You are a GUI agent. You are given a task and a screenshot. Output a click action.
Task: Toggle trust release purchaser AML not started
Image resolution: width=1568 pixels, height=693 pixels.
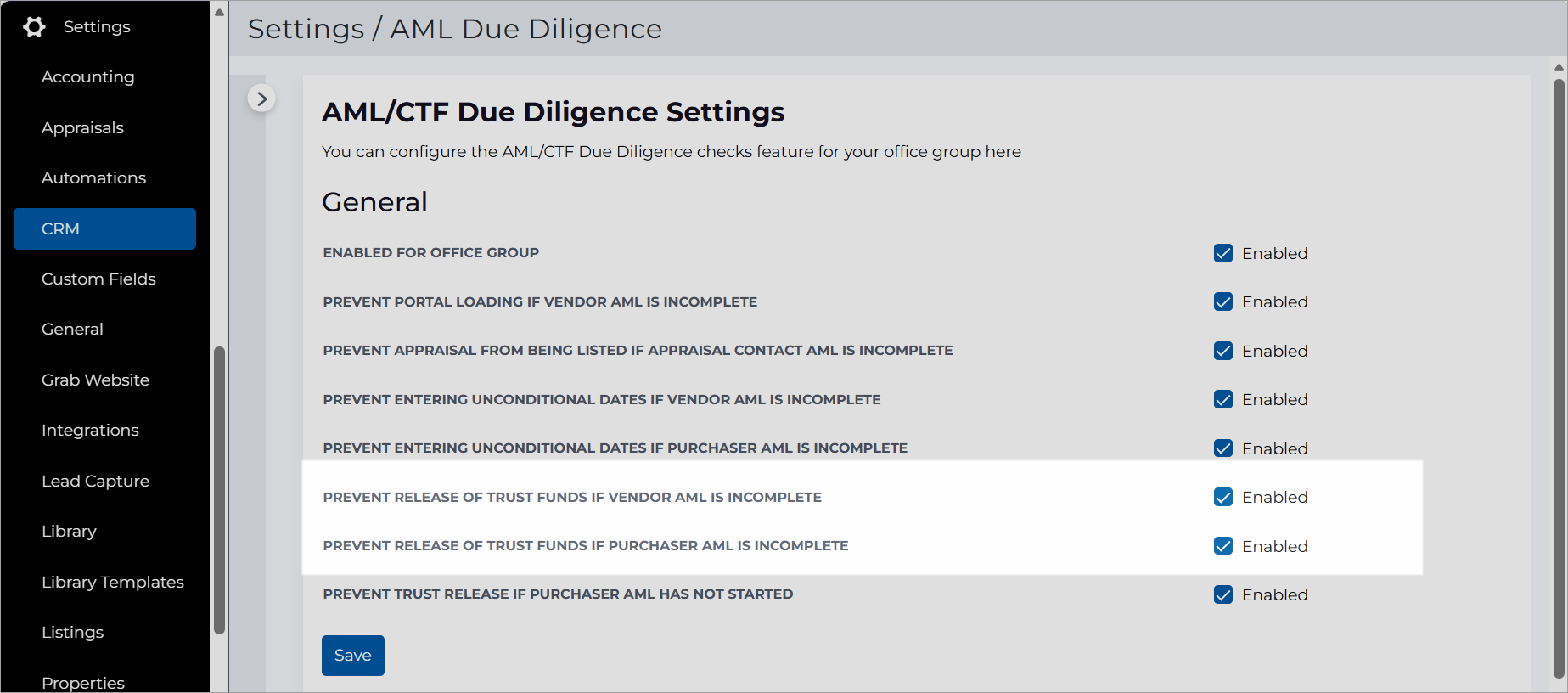click(1223, 594)
